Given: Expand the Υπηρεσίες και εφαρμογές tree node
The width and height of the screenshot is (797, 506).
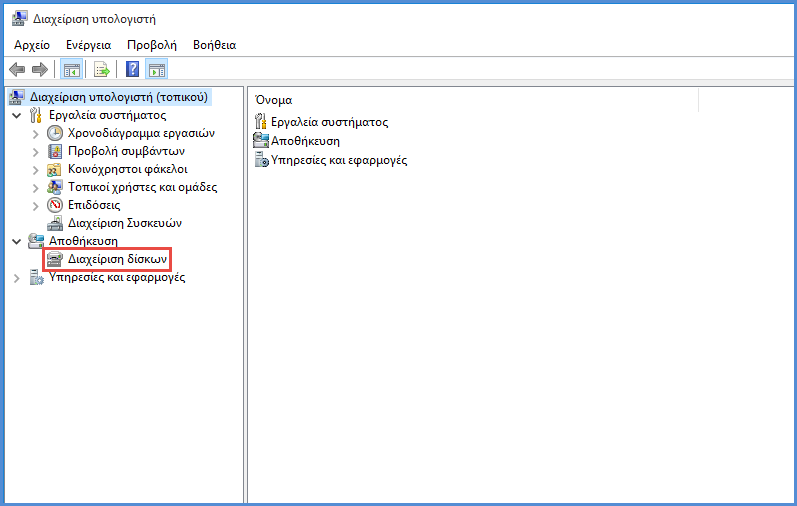Looking at the screenshot, I should click(x=17, y=278).
